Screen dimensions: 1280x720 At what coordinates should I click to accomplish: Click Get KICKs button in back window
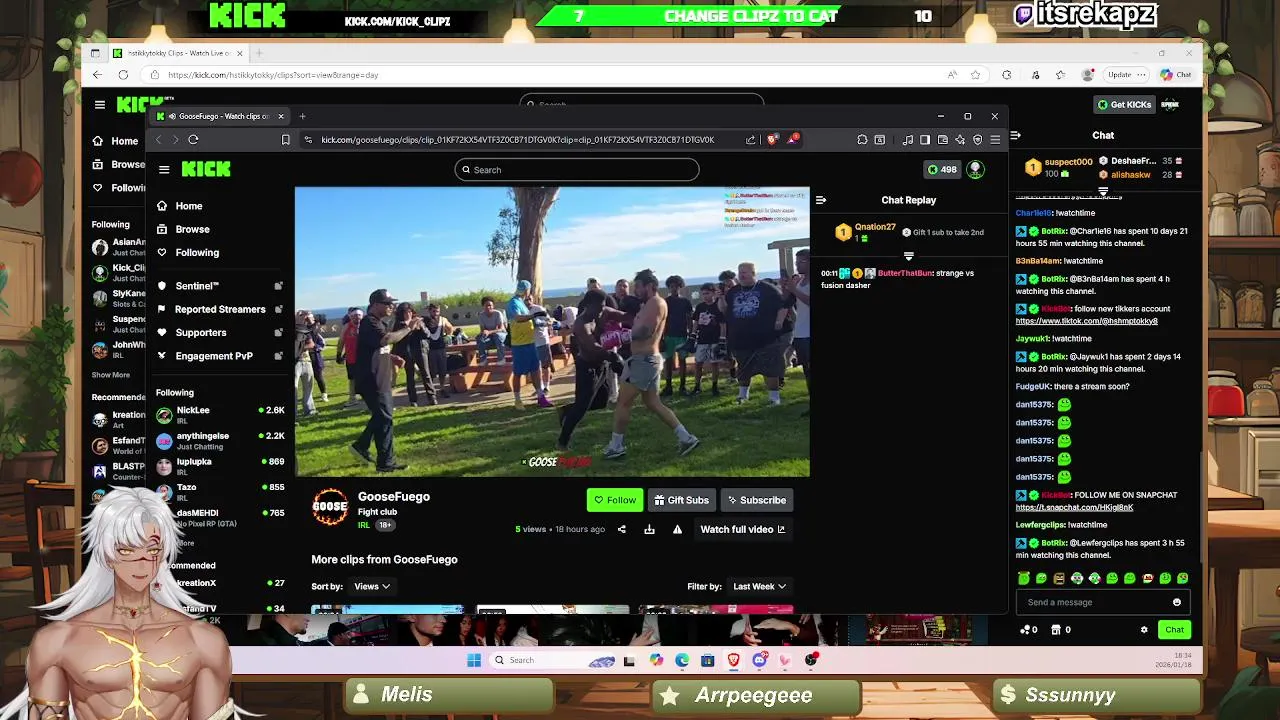1124,104
